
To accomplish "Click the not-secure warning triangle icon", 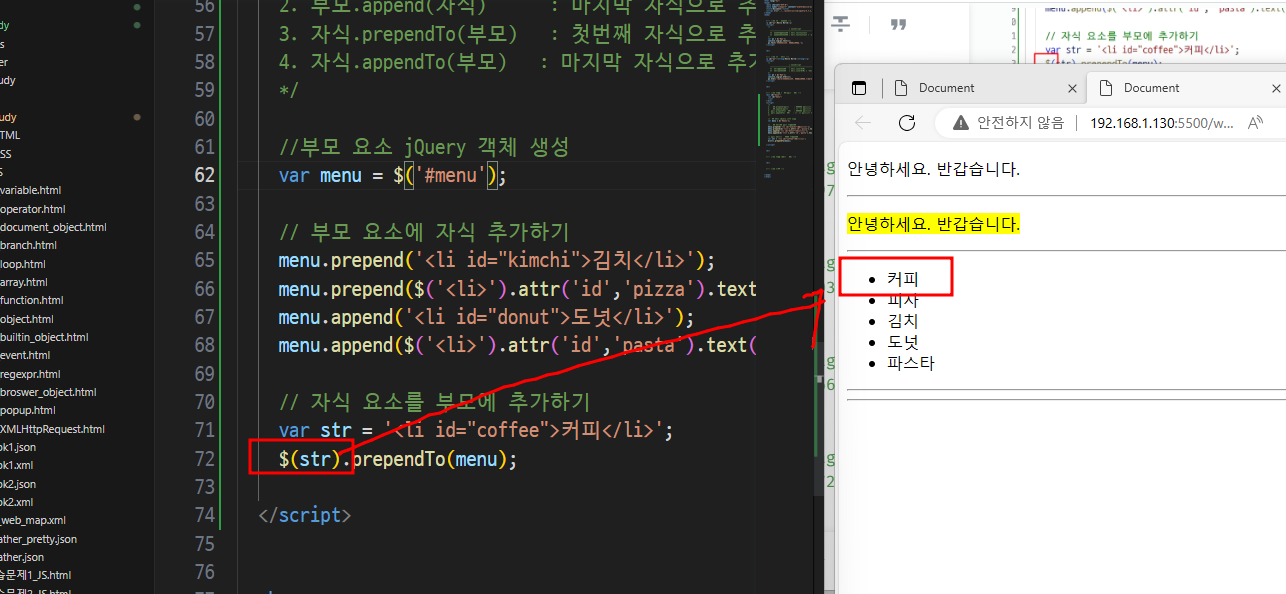I will point(961,123).
